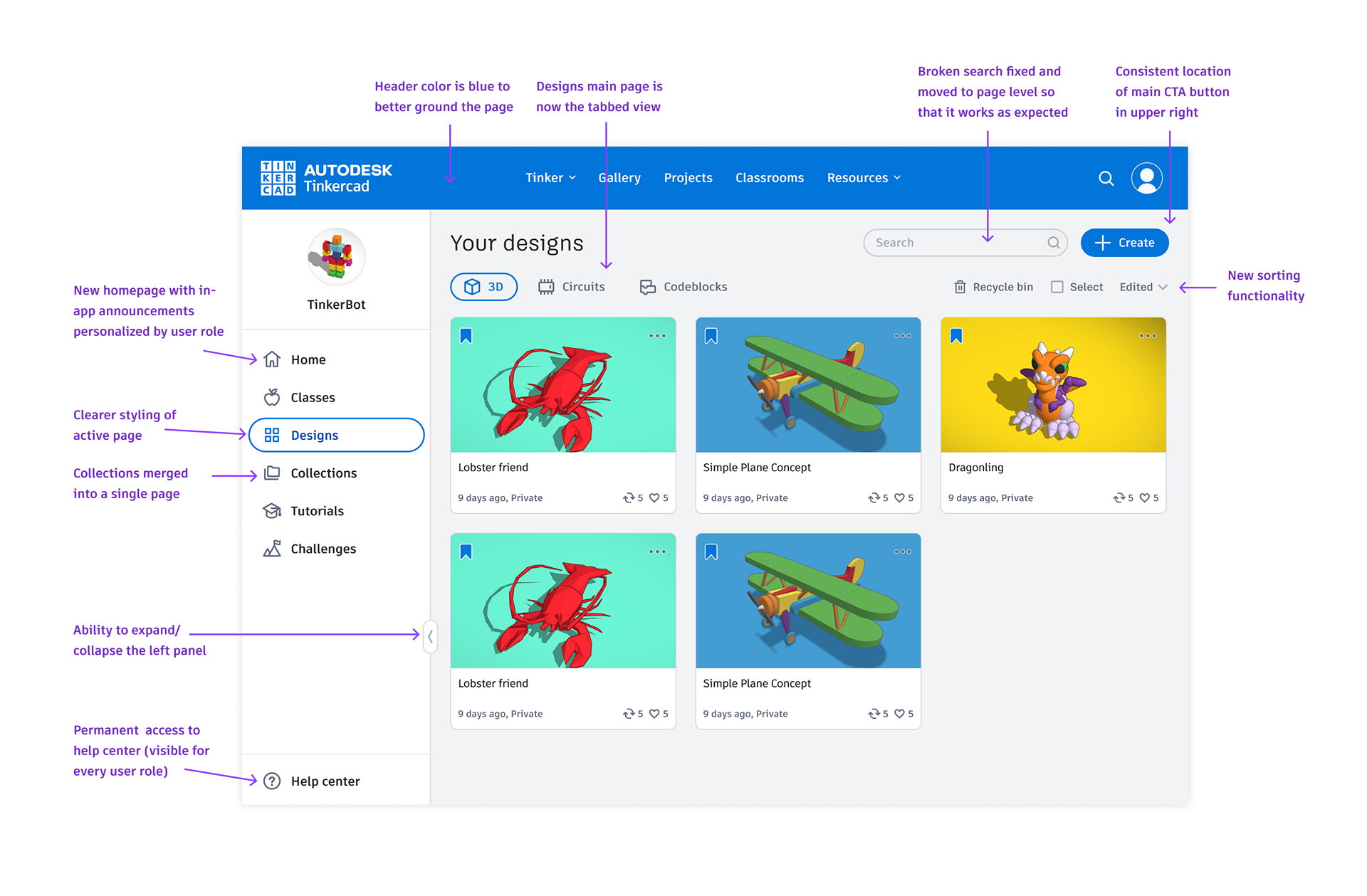Enable the Select checkbox
The height and width of the screenshot is (896, 1367).
1057,287
